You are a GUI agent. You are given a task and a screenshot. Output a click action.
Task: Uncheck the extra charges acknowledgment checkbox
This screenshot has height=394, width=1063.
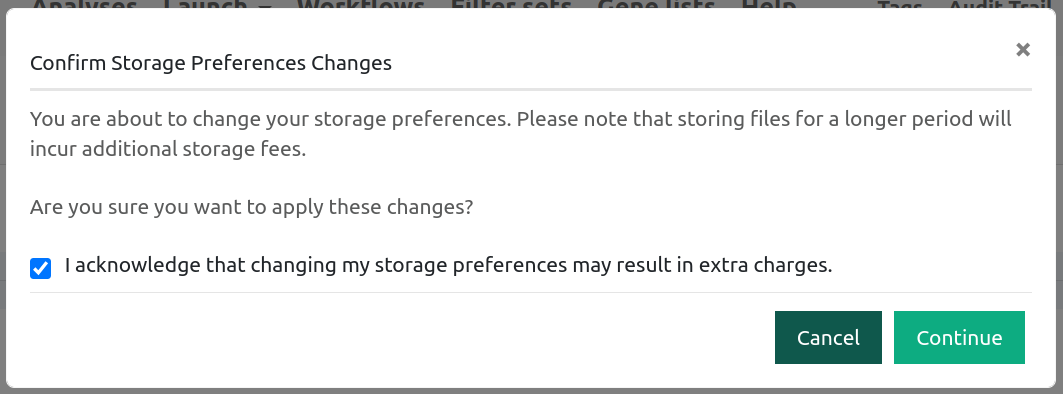41,269
